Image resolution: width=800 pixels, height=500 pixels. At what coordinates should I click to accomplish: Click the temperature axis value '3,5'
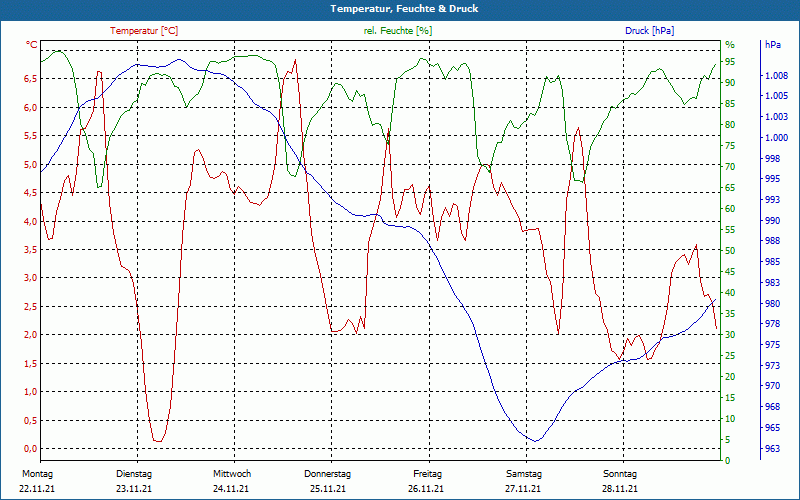pos(31,249)
